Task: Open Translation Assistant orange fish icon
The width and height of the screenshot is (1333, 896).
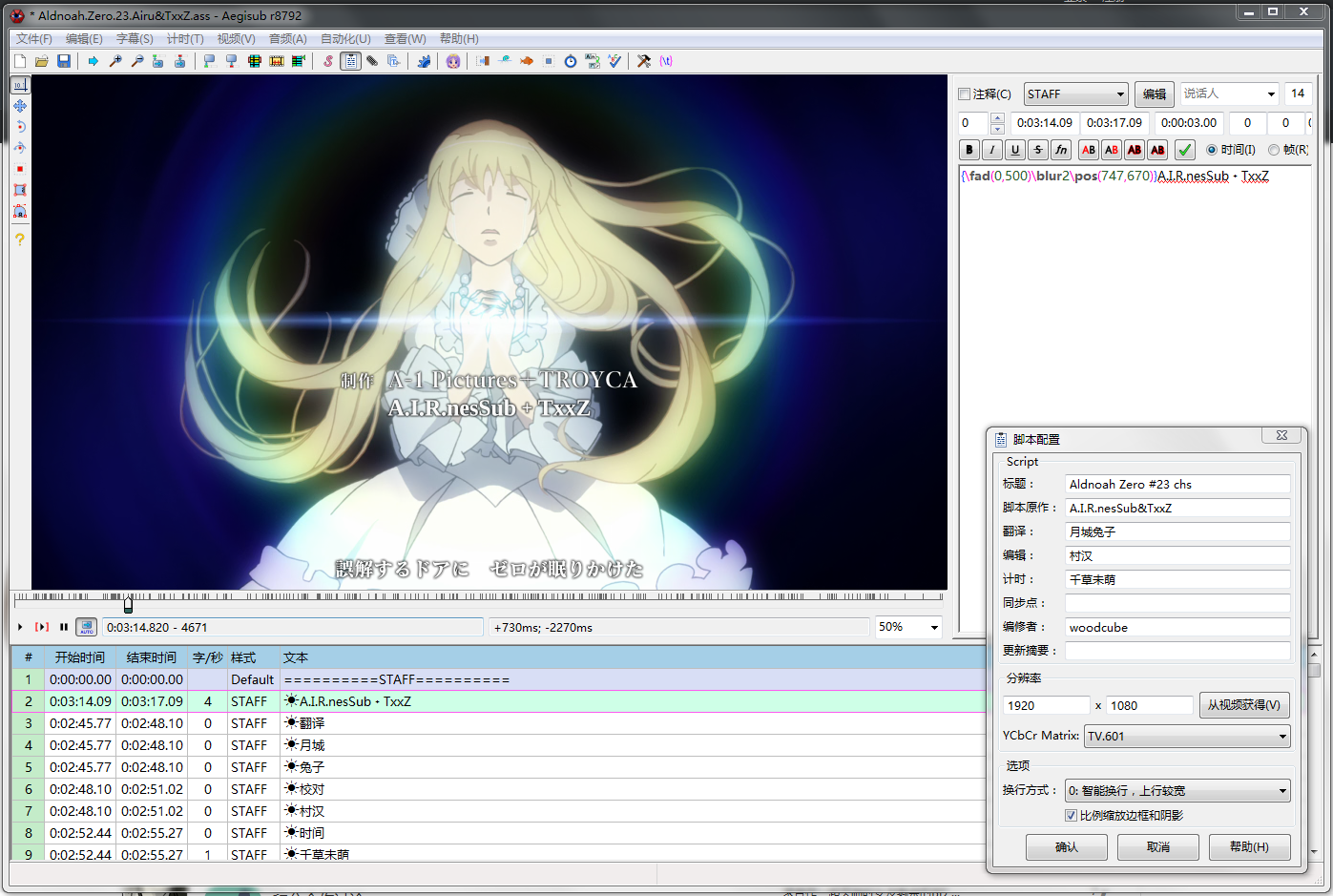Action: (x=526, y=61)
